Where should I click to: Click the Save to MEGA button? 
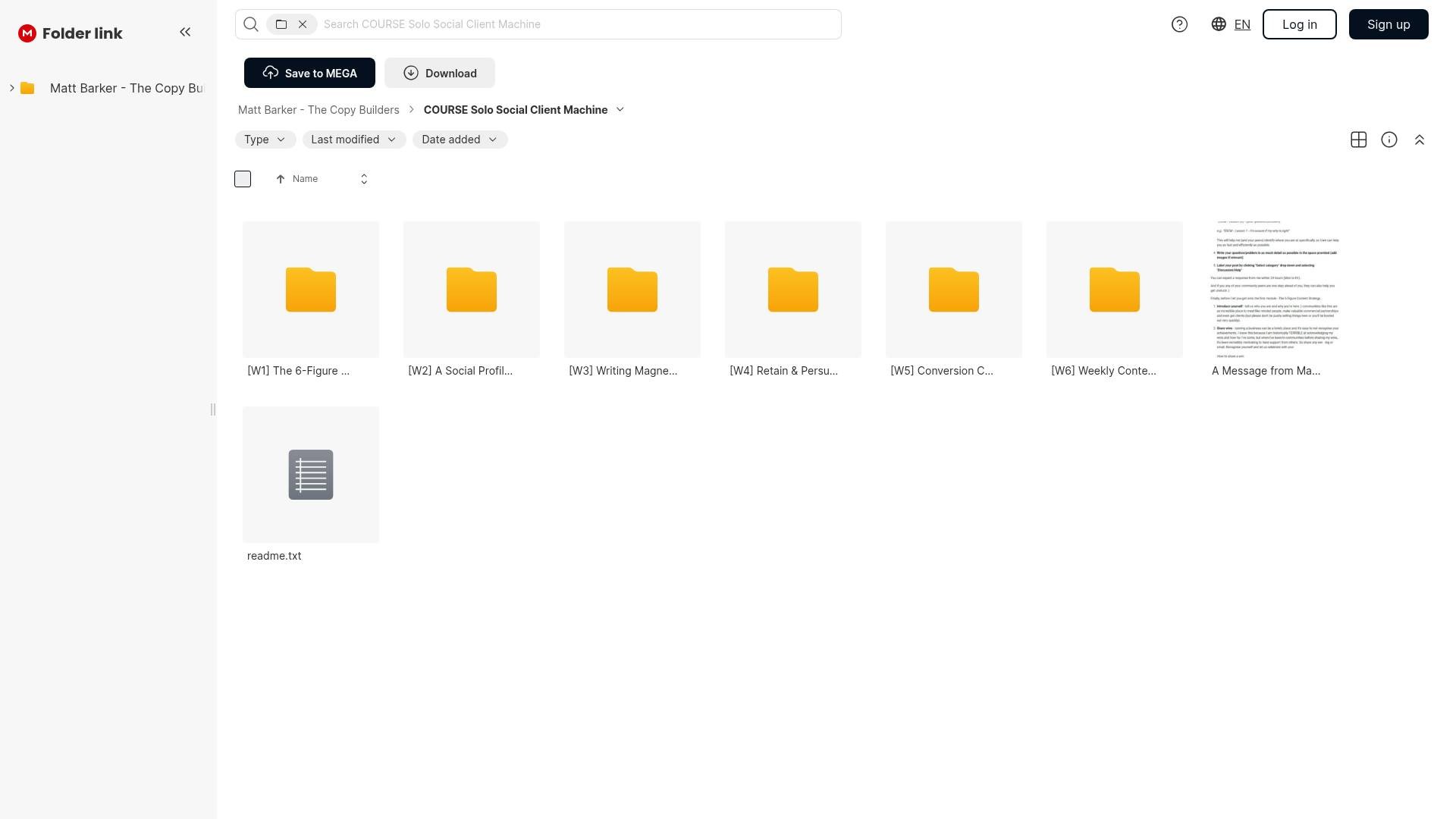tap(309, 73)
